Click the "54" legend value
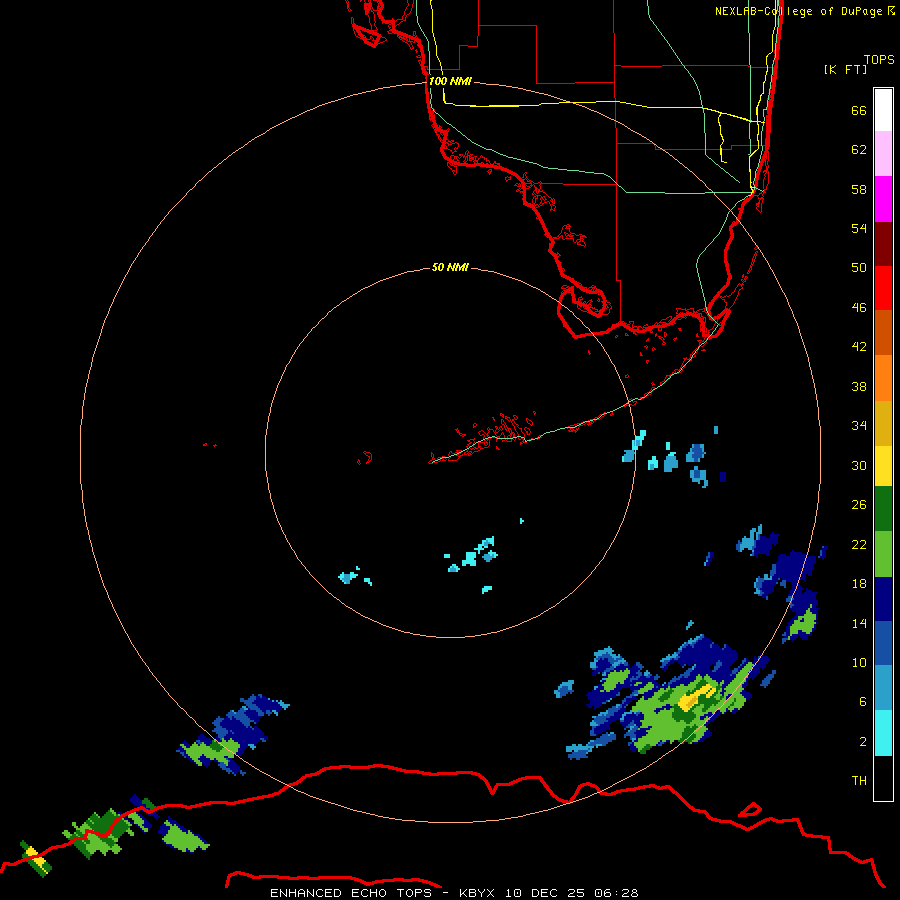Image resolution: width=900 pixels, height=900 pixels. tap(859, 228)
